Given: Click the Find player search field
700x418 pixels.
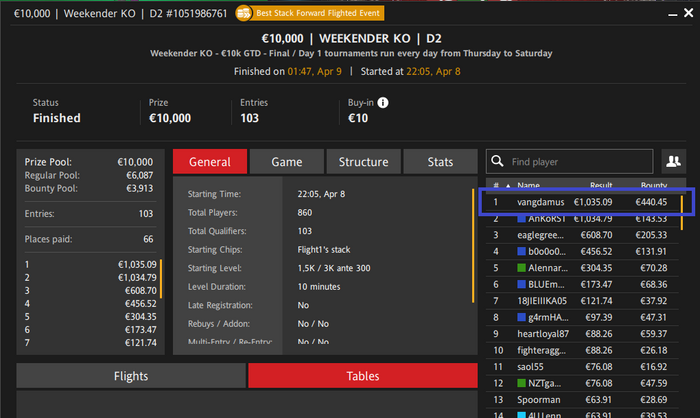Looking at the screenshot, I should click(570, 161).
